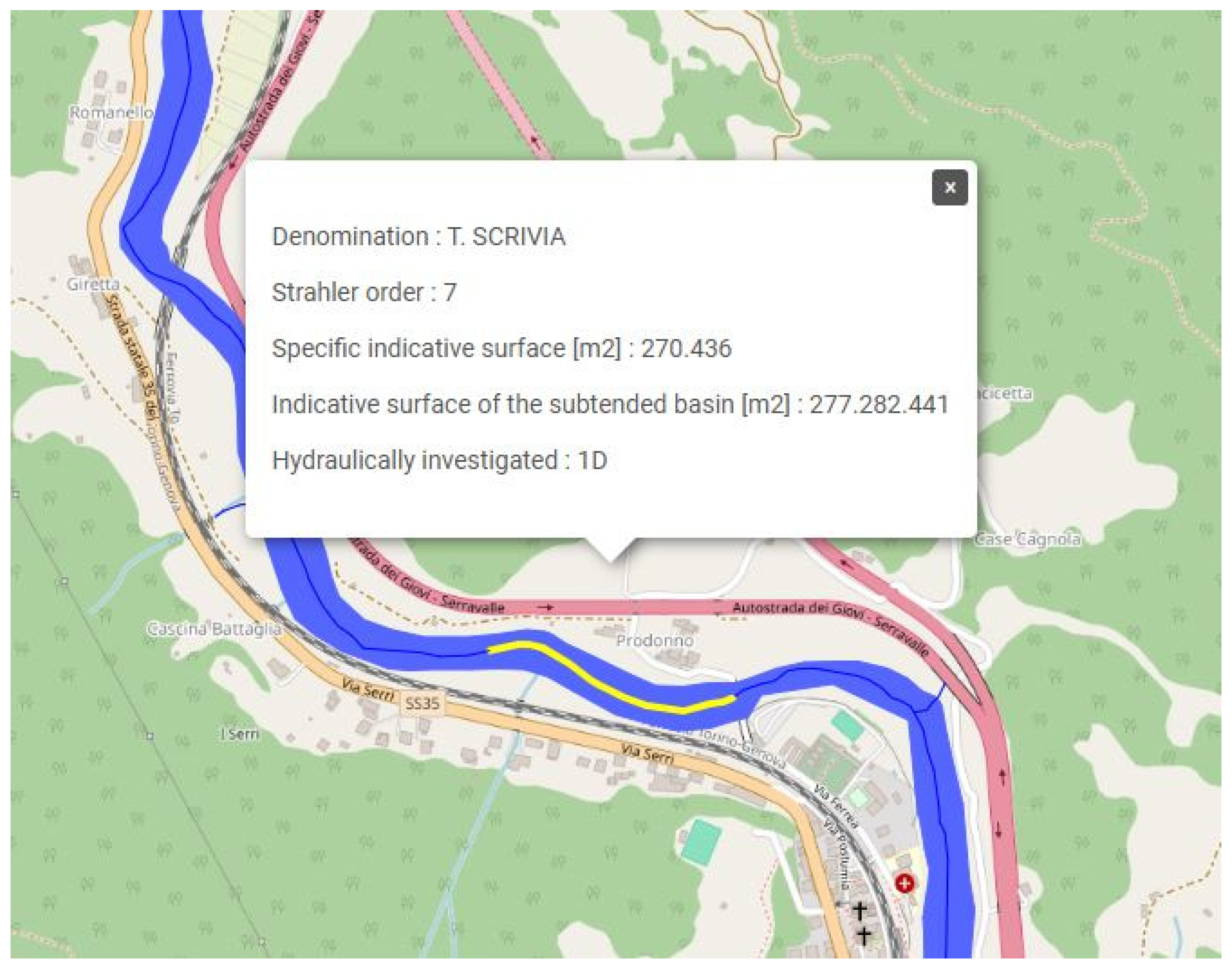
Task: Click the Giretta place label
Action: 93,283
